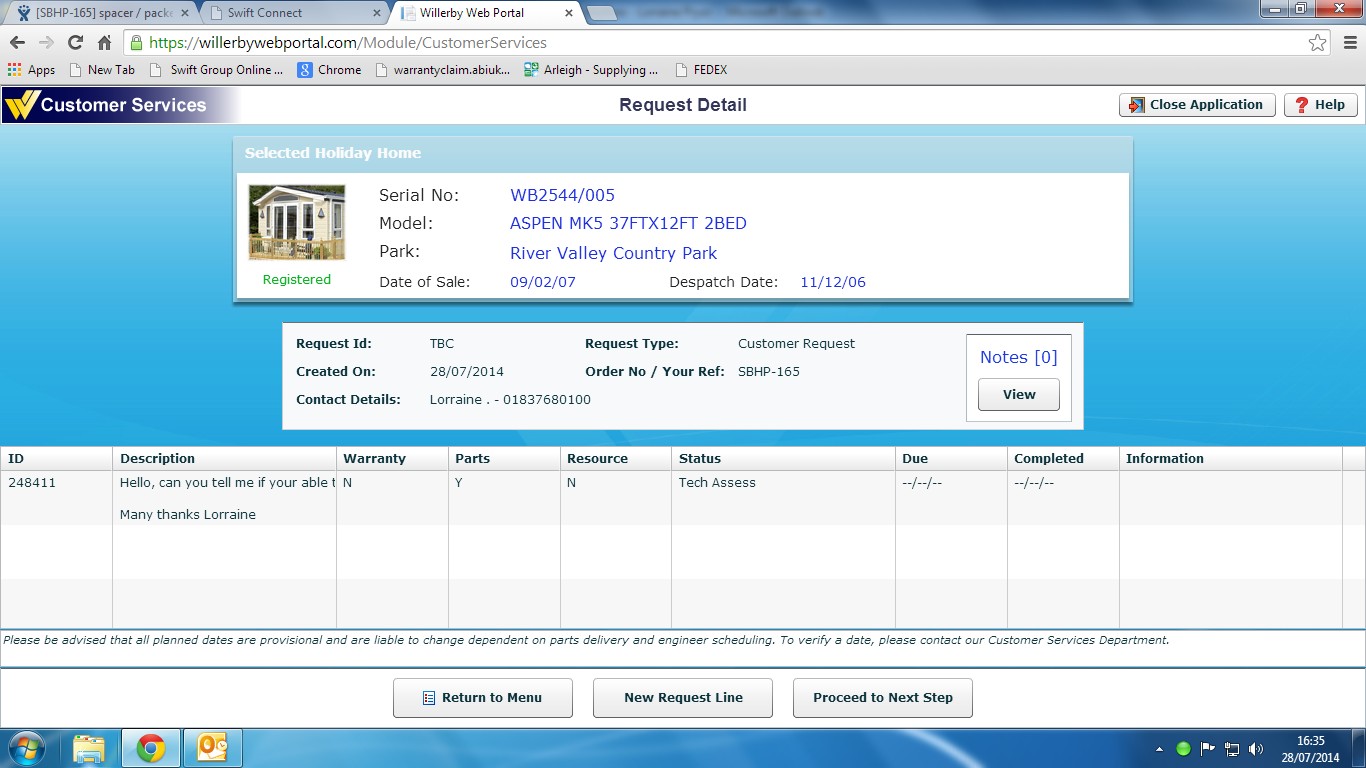This screenshot has height=768, width=1366.
Task: Click the Status column header
Action: [783, 459]
